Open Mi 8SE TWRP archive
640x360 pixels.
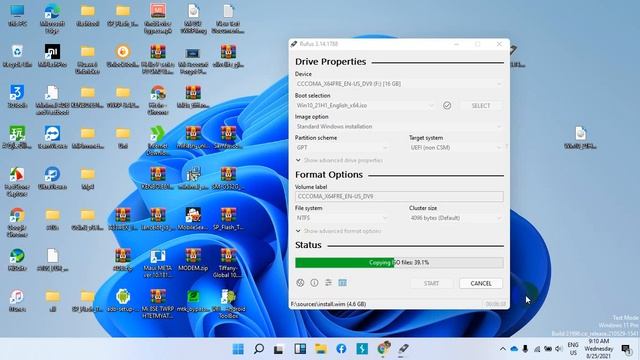[x=158, y=304]
